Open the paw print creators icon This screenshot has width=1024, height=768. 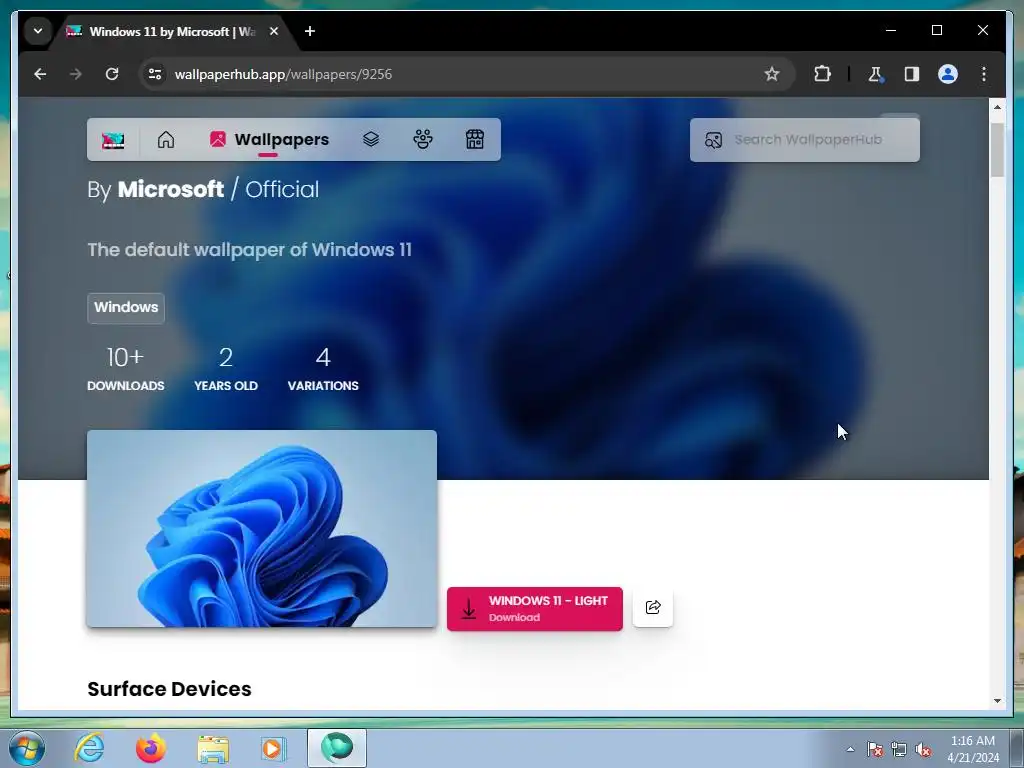pyautogui.click(x=423, y=139)
